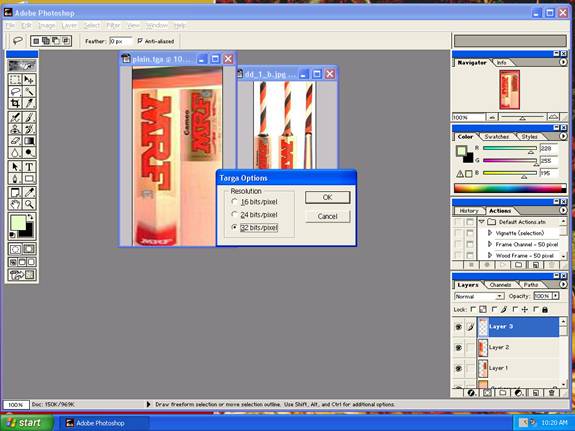The width and height of the screenshot is (575, 431).
Task: Select the Dodge tool
Action: [29, 152]
